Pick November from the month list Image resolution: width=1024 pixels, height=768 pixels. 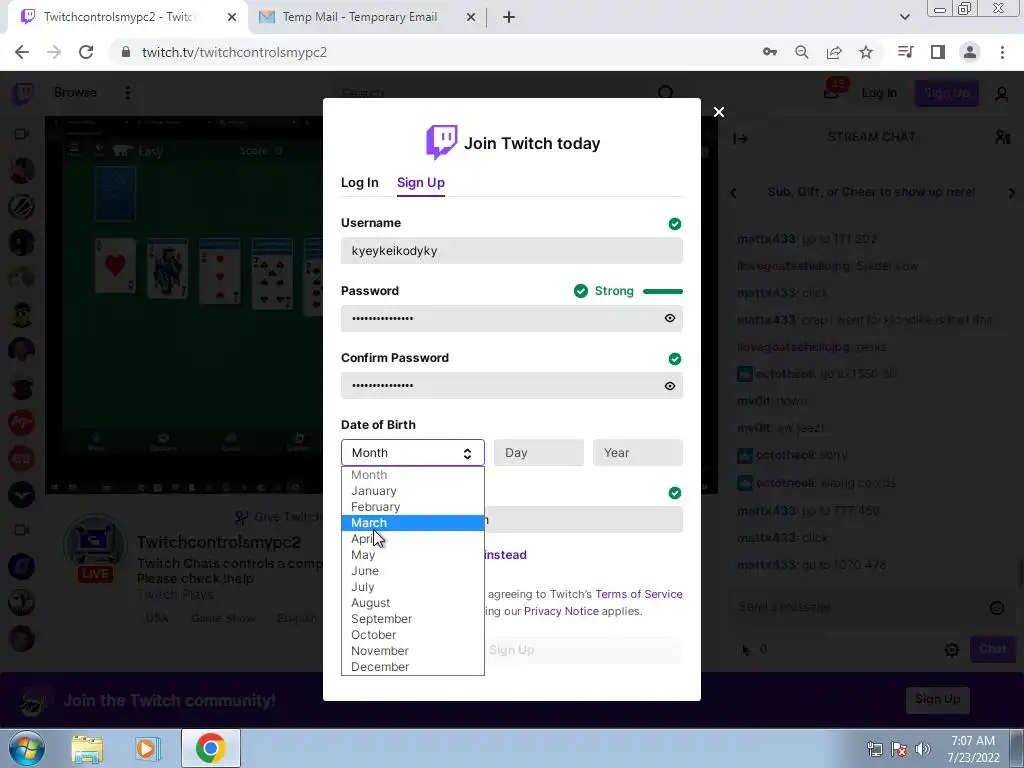(412, 651)
